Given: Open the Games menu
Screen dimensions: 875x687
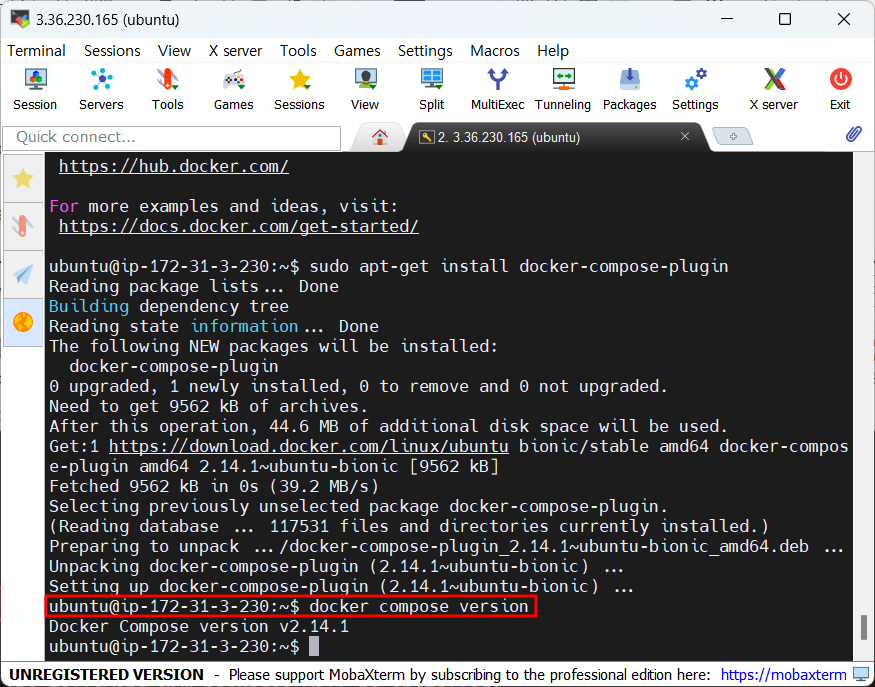Looking at the screenshot, I should pyautogui.click(x=357, y=51).
